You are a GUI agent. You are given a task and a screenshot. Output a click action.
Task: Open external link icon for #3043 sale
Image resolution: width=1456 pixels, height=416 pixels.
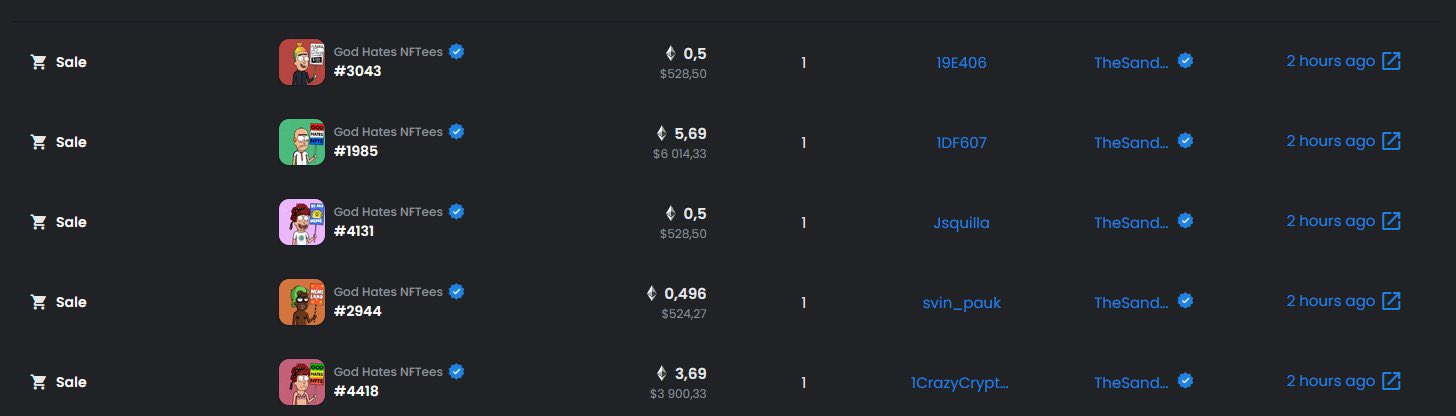1391,61
